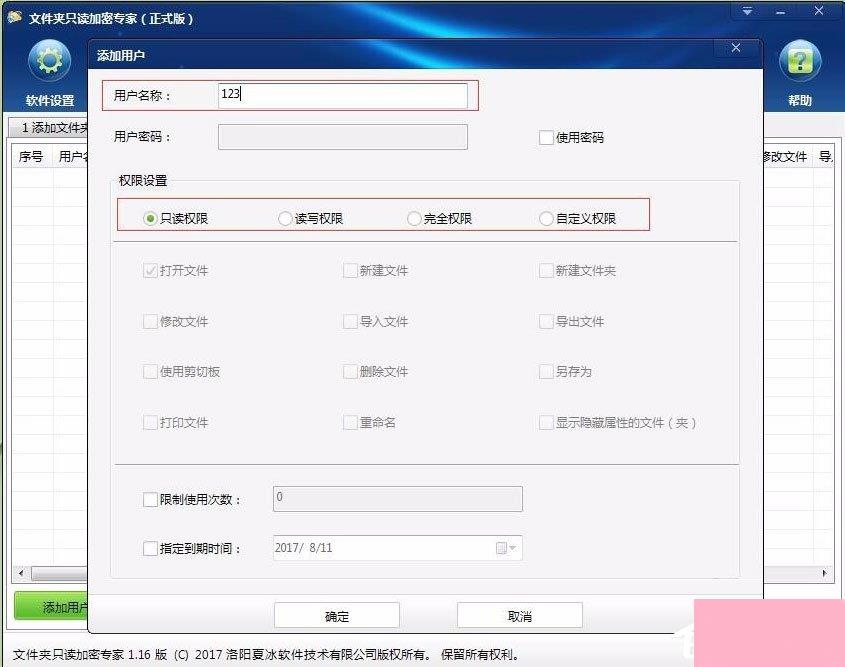Toggle the 限制使用次数 checkbox
Screen dimensions: 845x667
(x=150, y=499)
